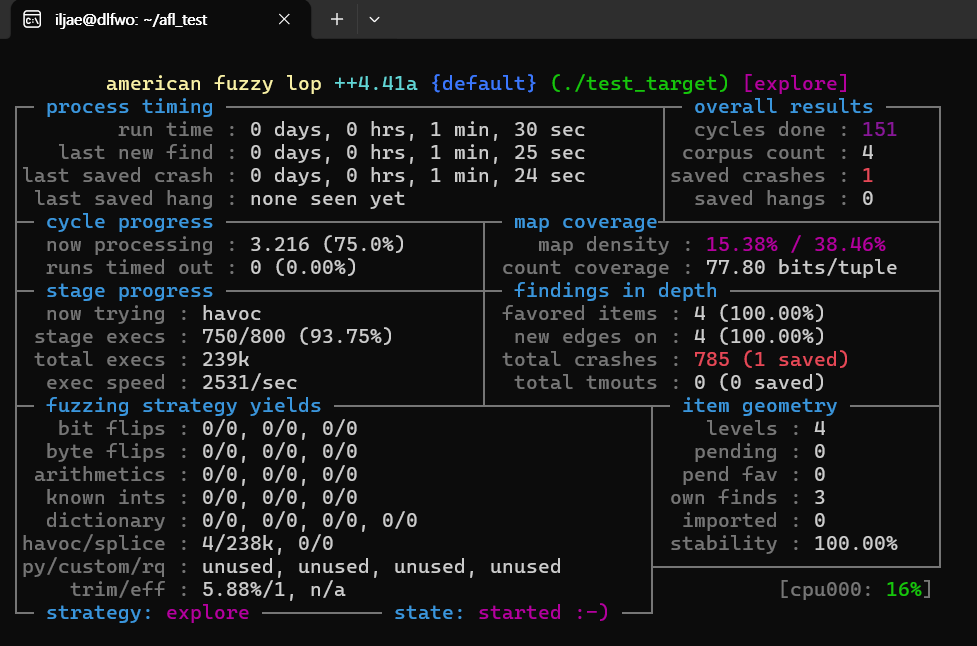
Task: Close the ~/afl_test terminal tab
Action: tap(284, 19)
